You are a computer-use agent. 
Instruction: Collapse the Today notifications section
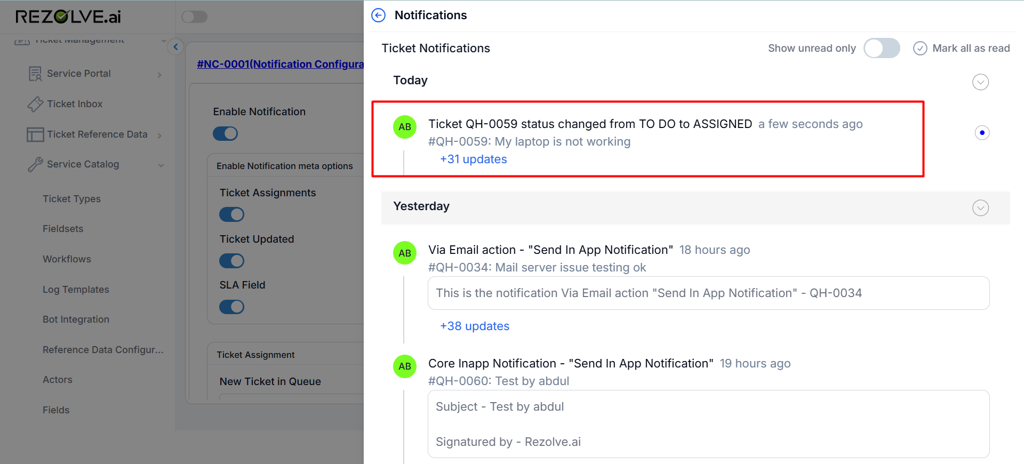(x=980, y=82)
